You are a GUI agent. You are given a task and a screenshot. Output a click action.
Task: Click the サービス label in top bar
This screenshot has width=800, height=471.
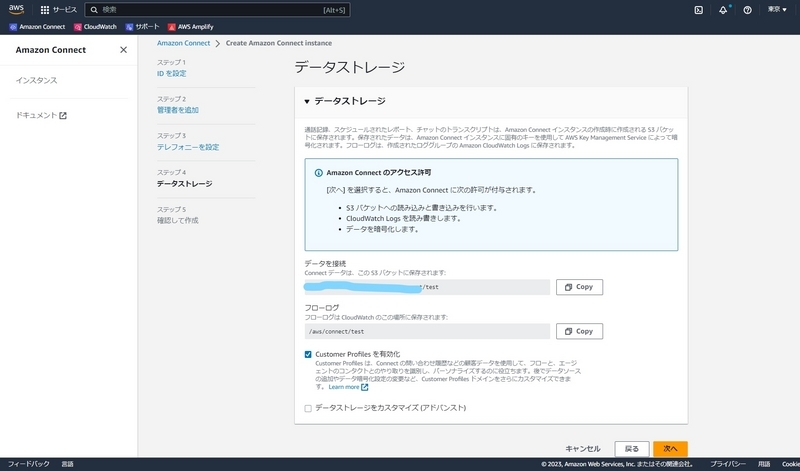pyautogui.click(x=65, y=10)
